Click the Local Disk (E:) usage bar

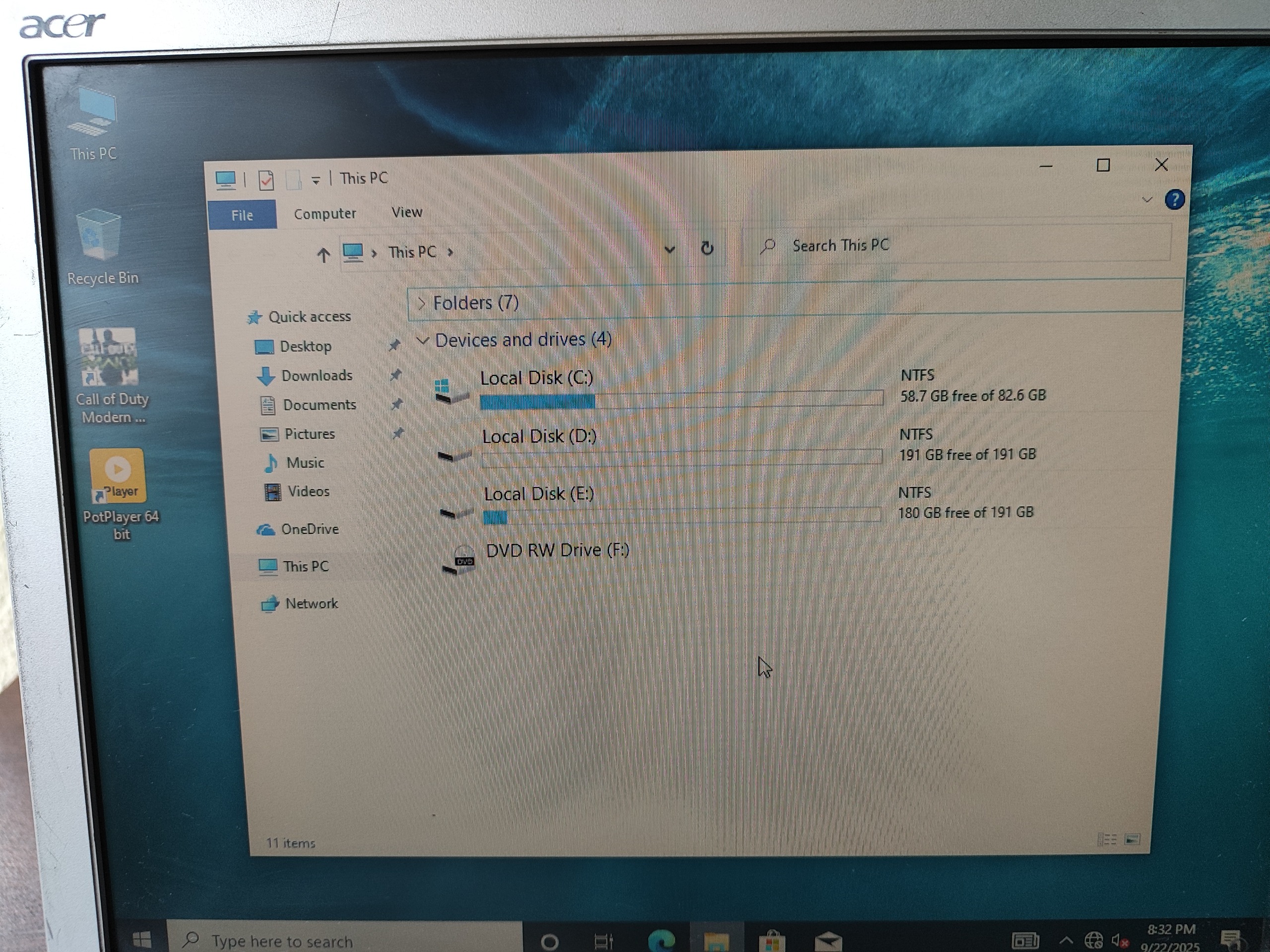682,515
